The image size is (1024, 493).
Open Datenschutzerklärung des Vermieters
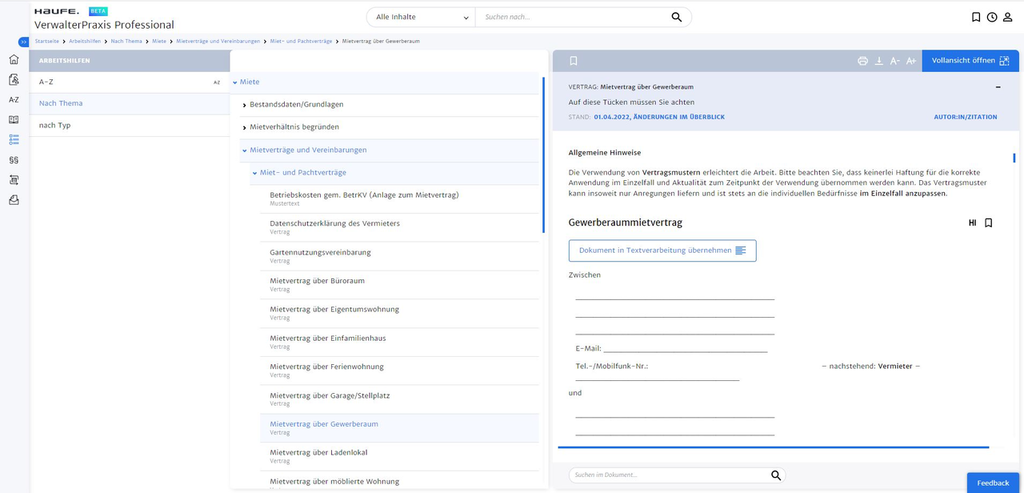point(399,227)
